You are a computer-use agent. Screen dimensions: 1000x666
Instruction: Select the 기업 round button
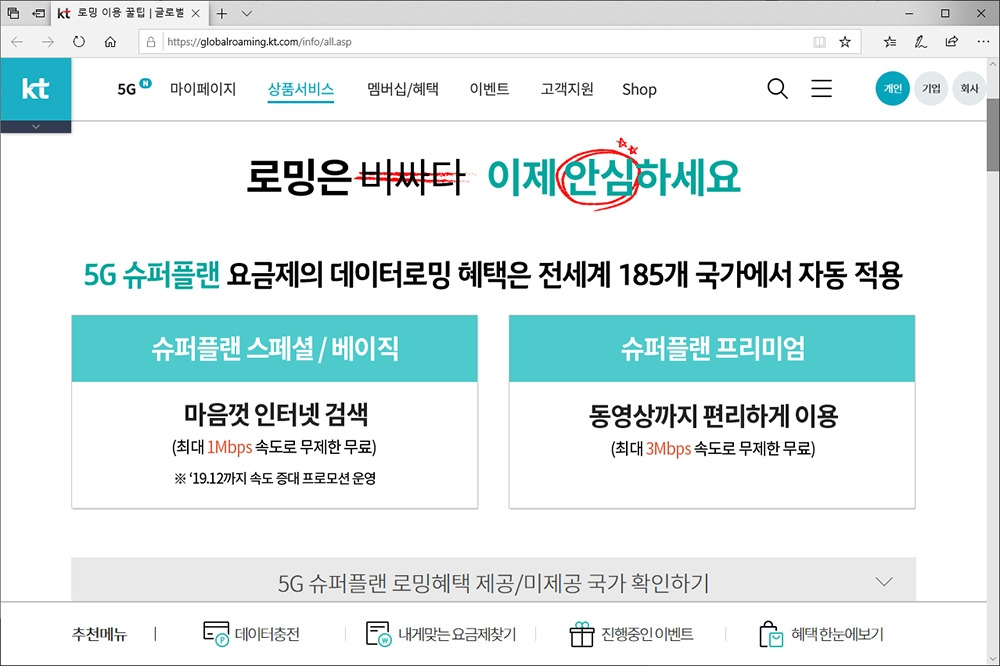point(931,89)
